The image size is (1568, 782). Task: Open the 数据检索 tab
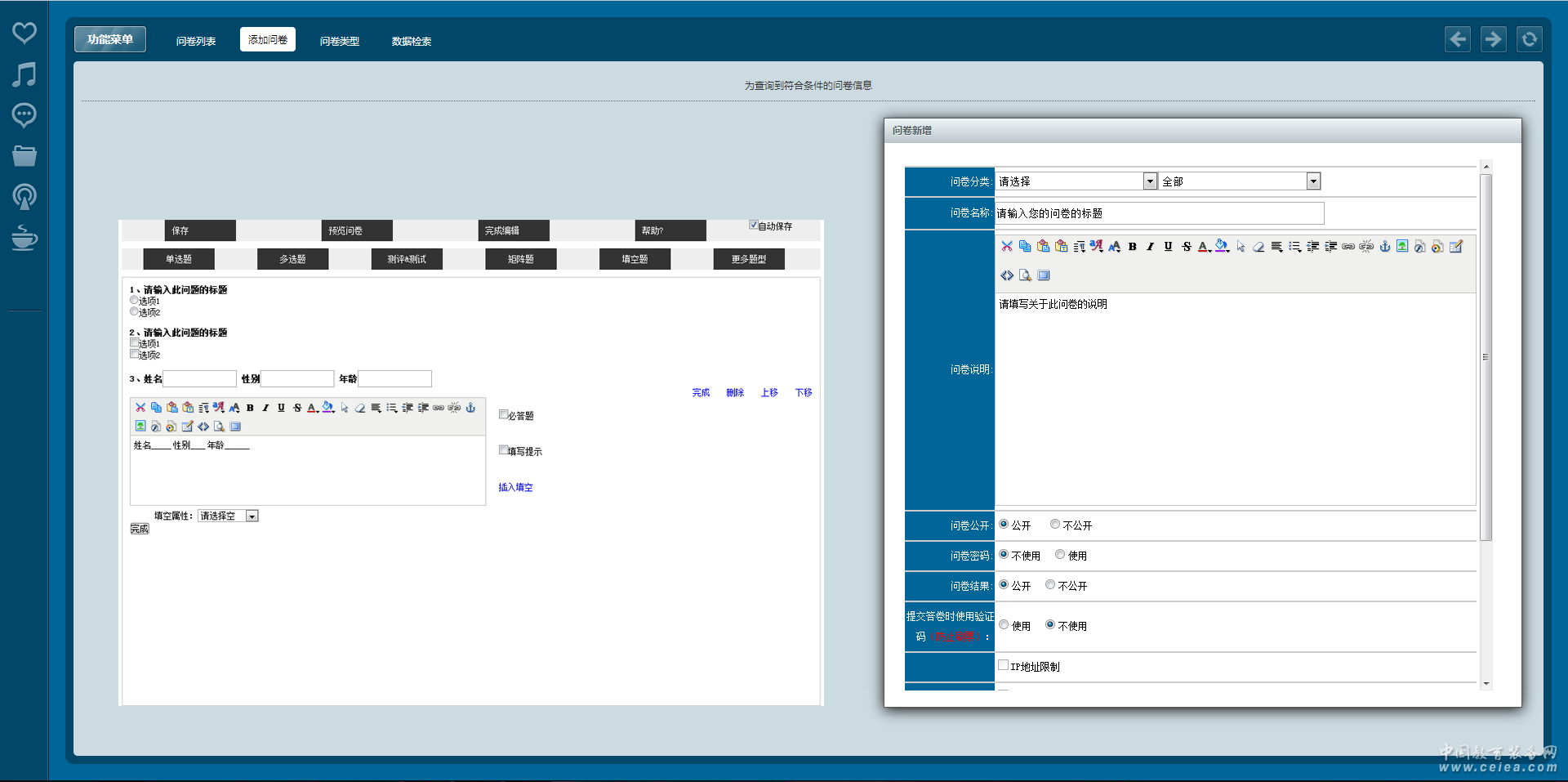[412, 41]
